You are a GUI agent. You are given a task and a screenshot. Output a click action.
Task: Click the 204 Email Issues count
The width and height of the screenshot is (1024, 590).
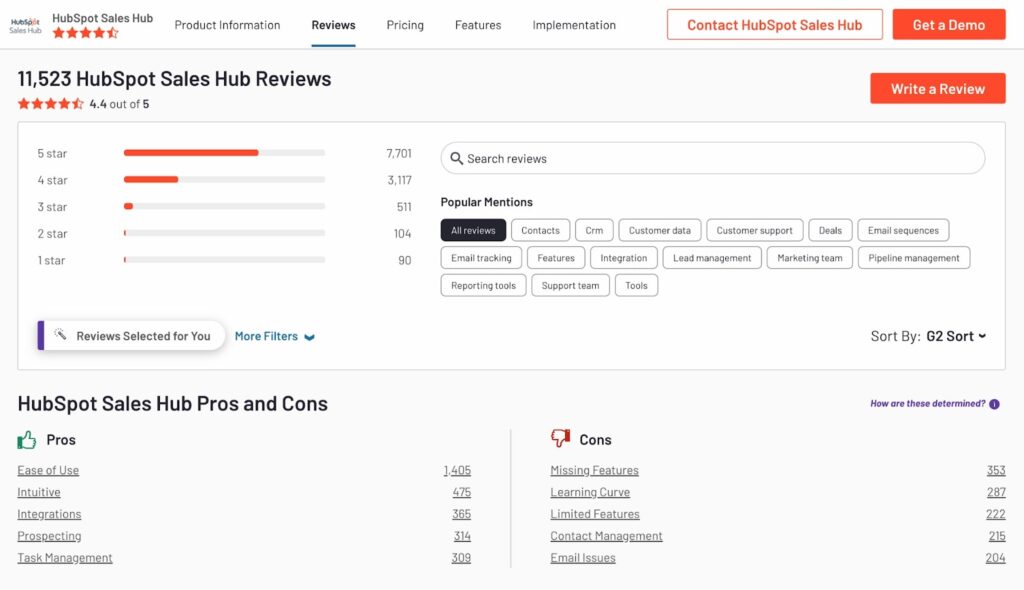(995, 557)
